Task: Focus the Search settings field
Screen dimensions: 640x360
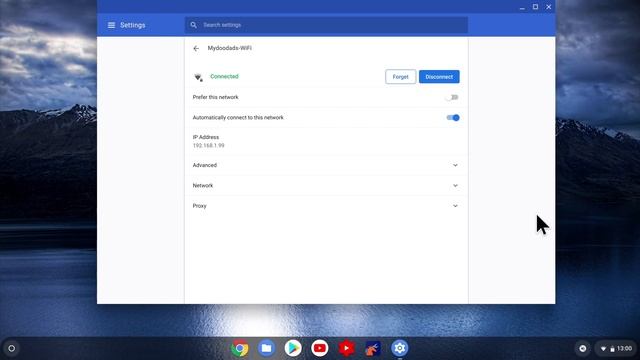Action: click(x=326, y=25)
